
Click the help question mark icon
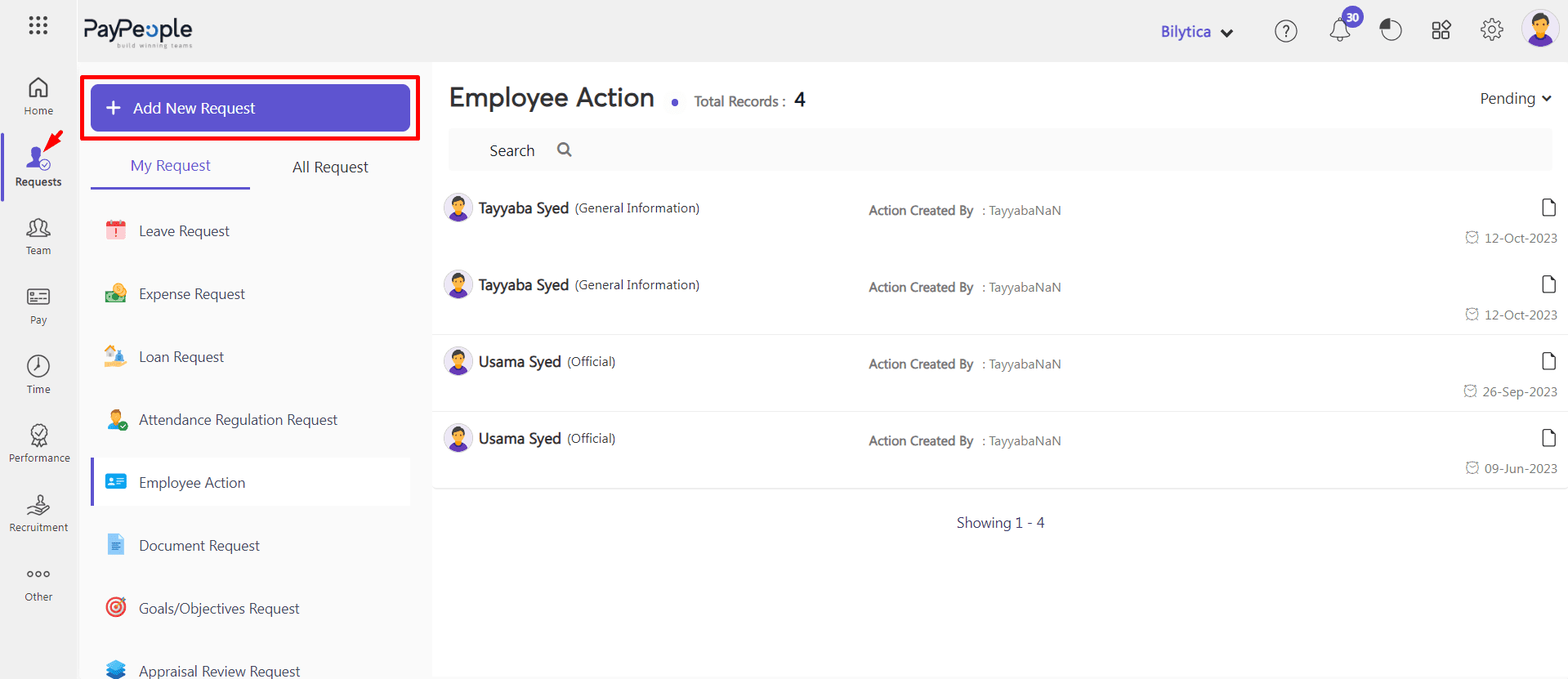(1285, 31)
